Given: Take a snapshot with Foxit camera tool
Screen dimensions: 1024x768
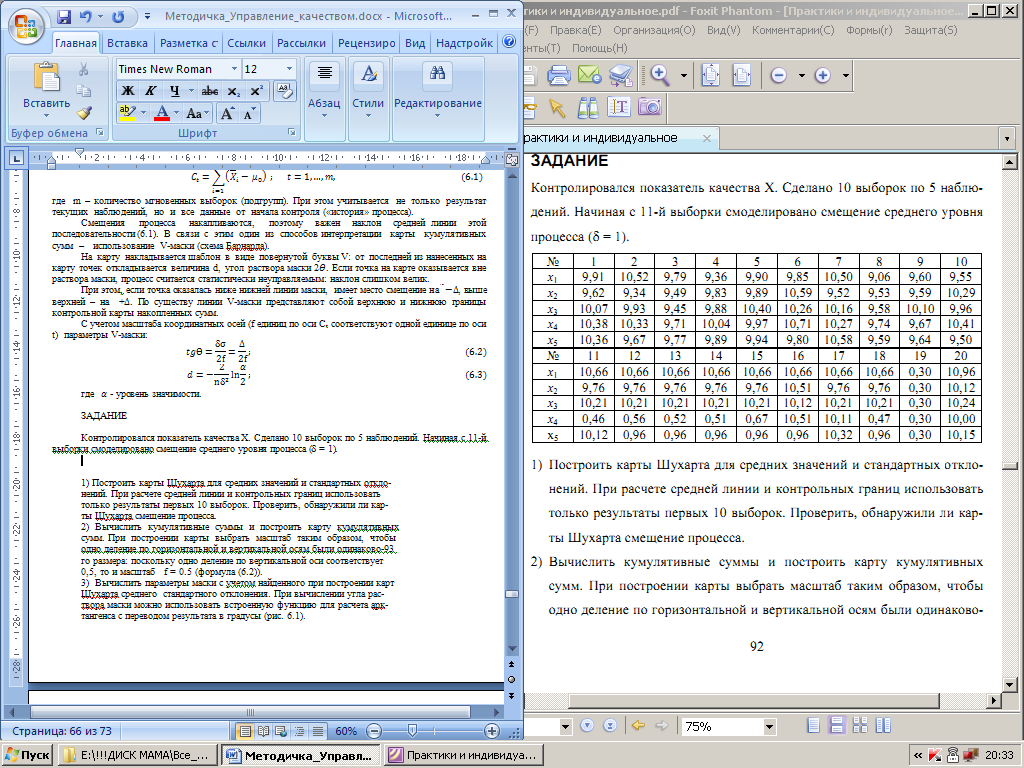Looking at the screenshot, I should tap(650, 106).
